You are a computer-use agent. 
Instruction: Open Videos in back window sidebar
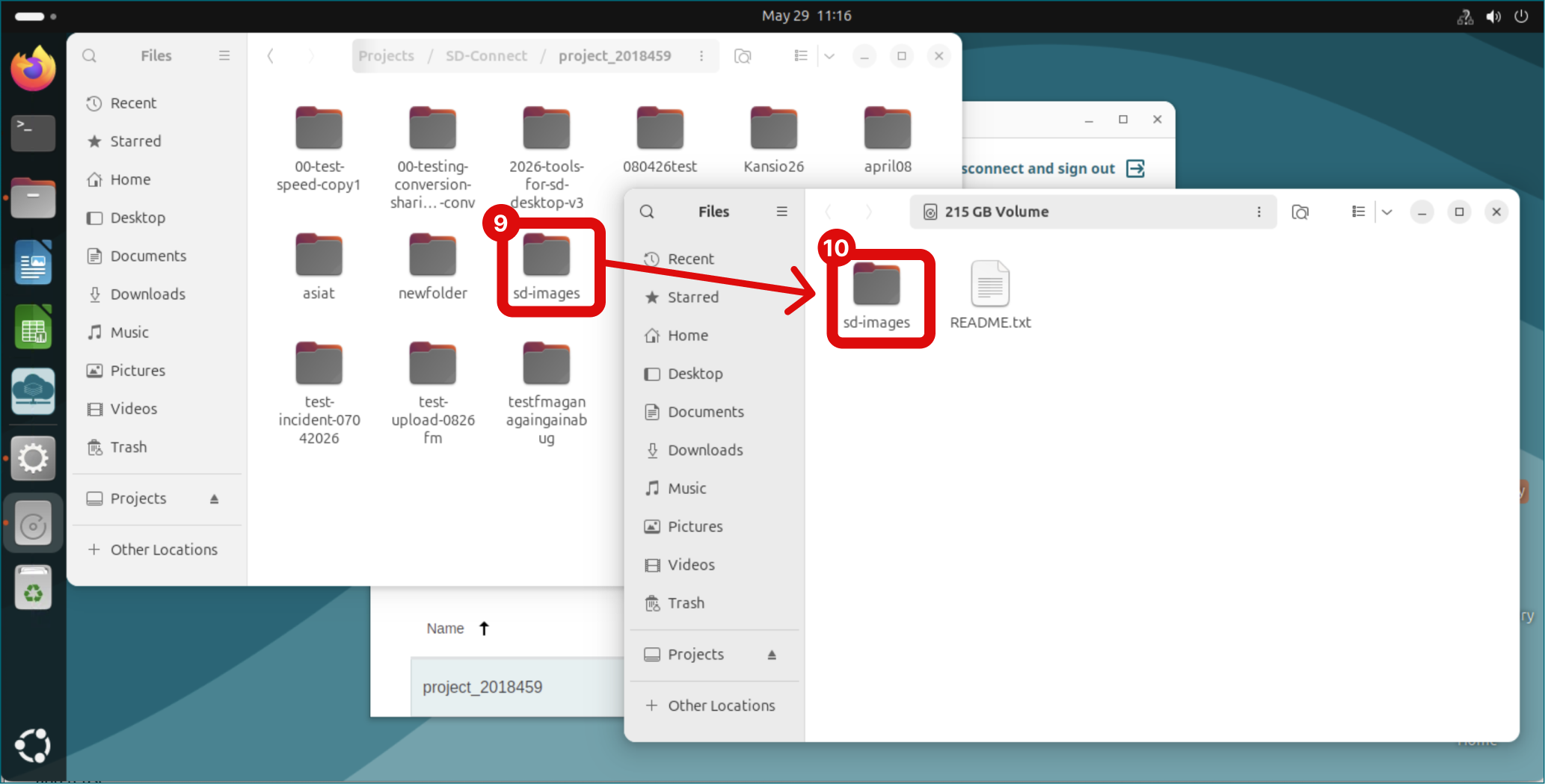coord(157,409)
